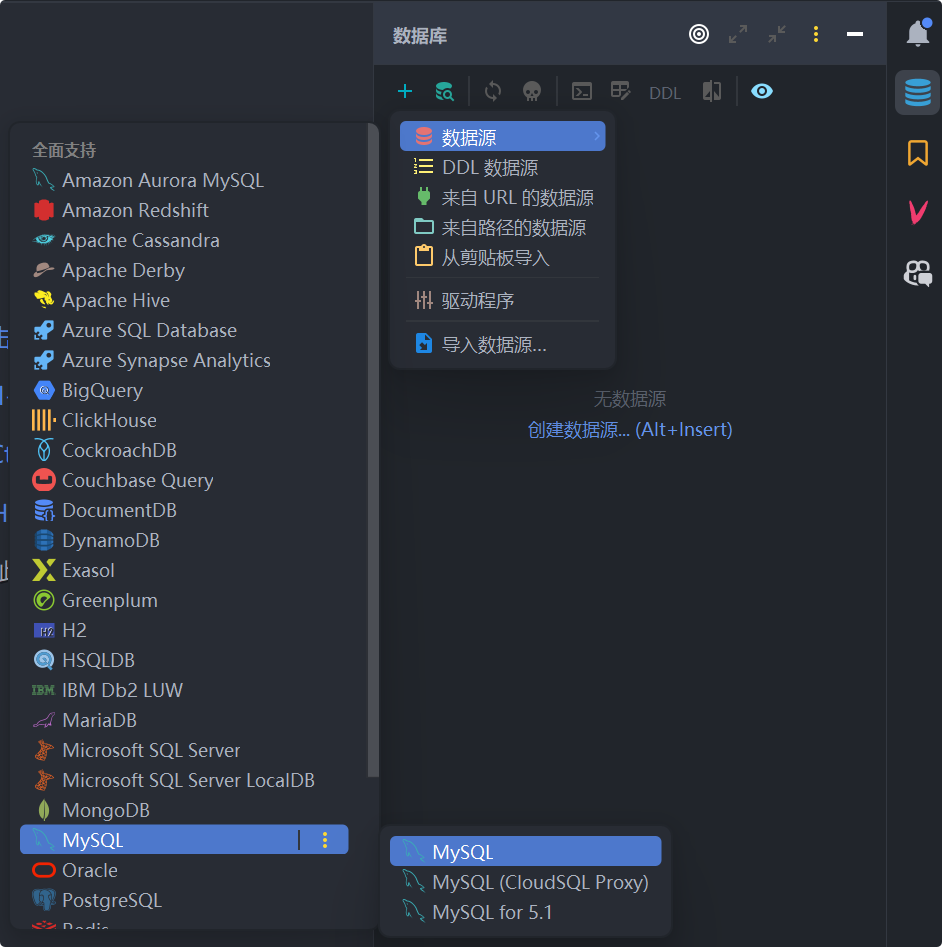Click the compare structure icon

(x=712, y=91)
